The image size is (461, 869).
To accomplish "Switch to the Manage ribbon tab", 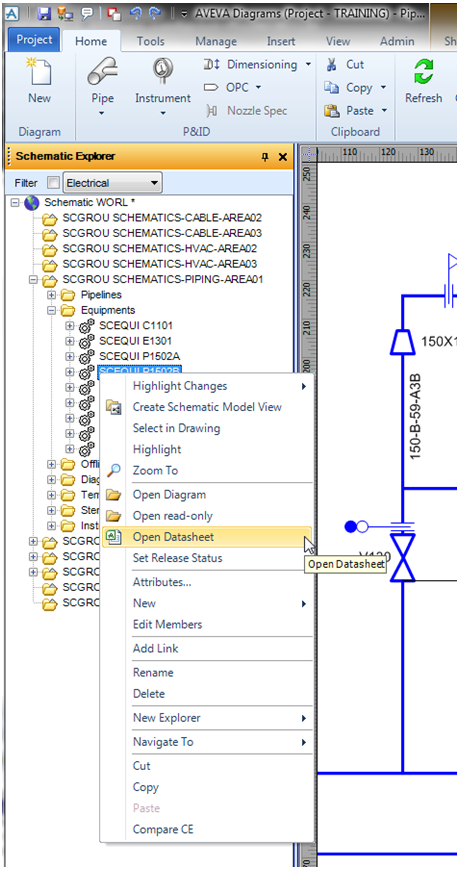I will (216, 41).
